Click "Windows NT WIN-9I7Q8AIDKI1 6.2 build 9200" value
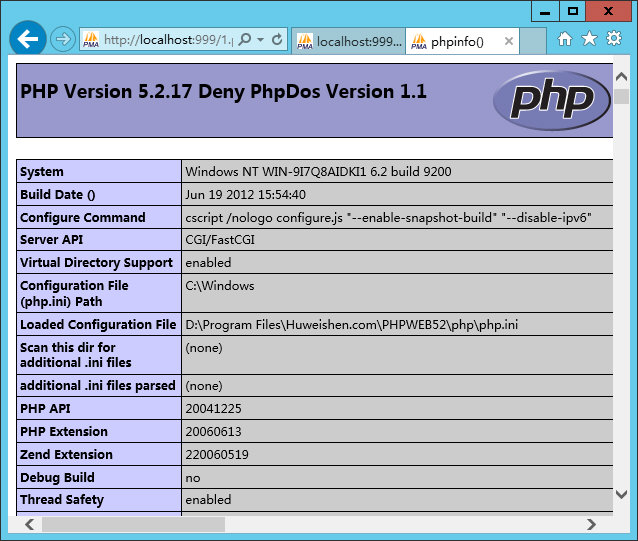The width and height of the screenshot is (638, 541). pos(318,172)
